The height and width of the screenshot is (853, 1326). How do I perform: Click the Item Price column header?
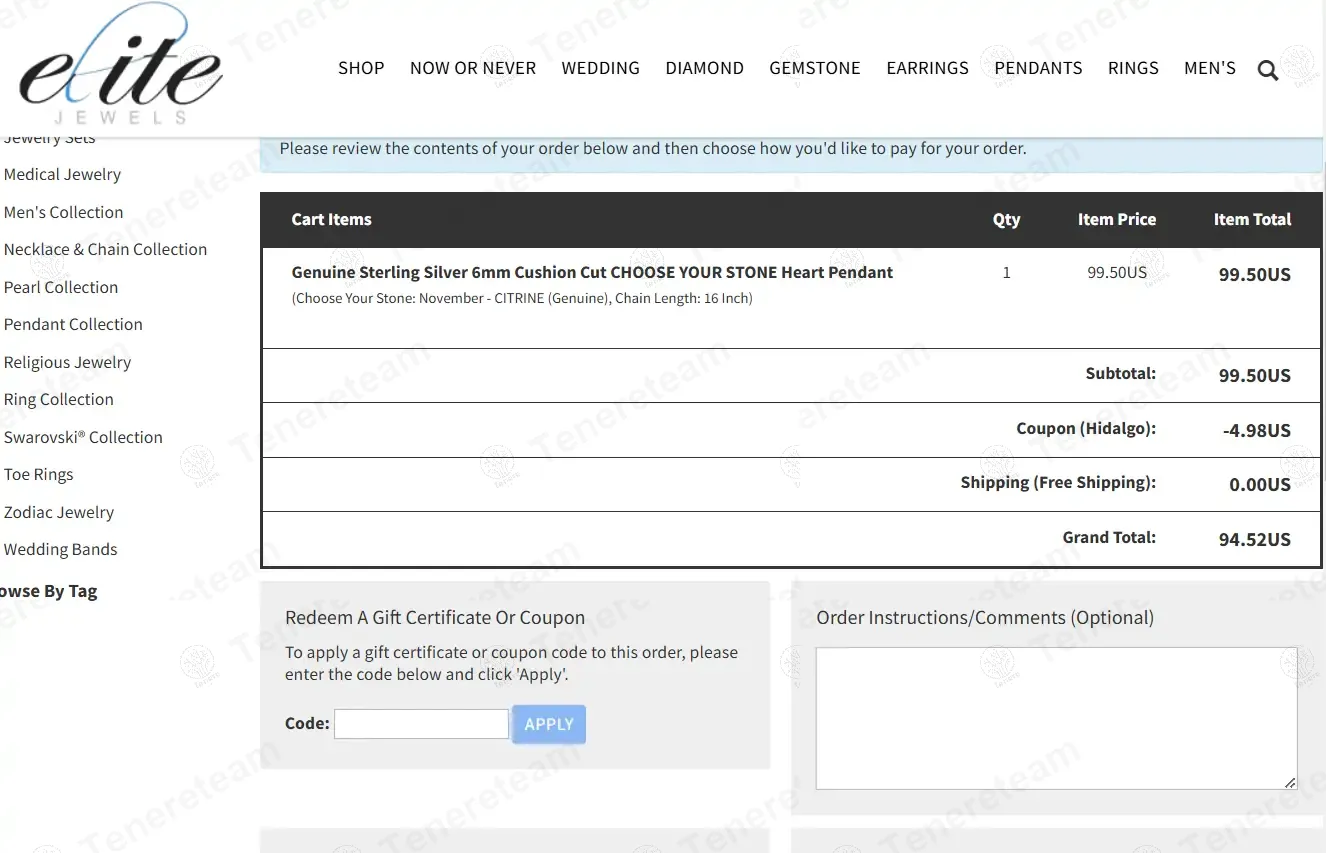[x=1117, y=219]
